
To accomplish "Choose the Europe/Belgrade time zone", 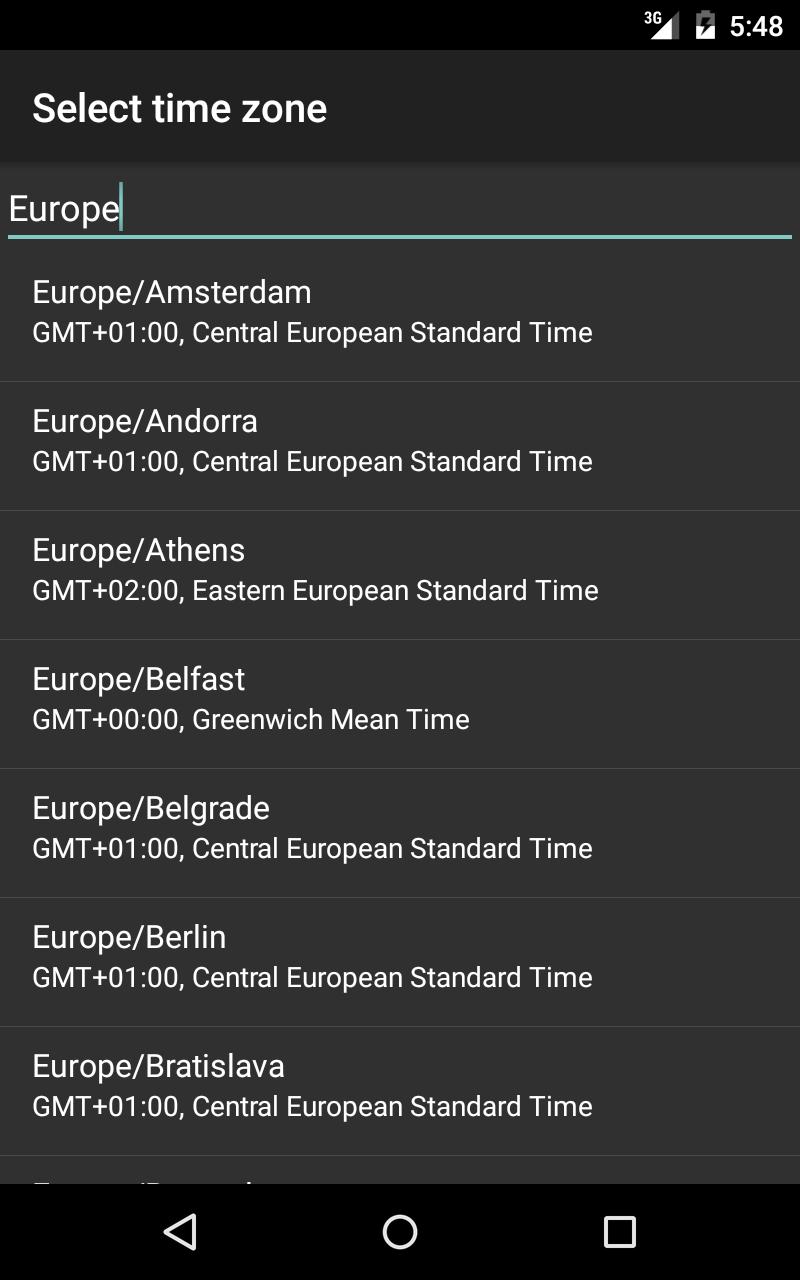I will (x=400, y=833).
